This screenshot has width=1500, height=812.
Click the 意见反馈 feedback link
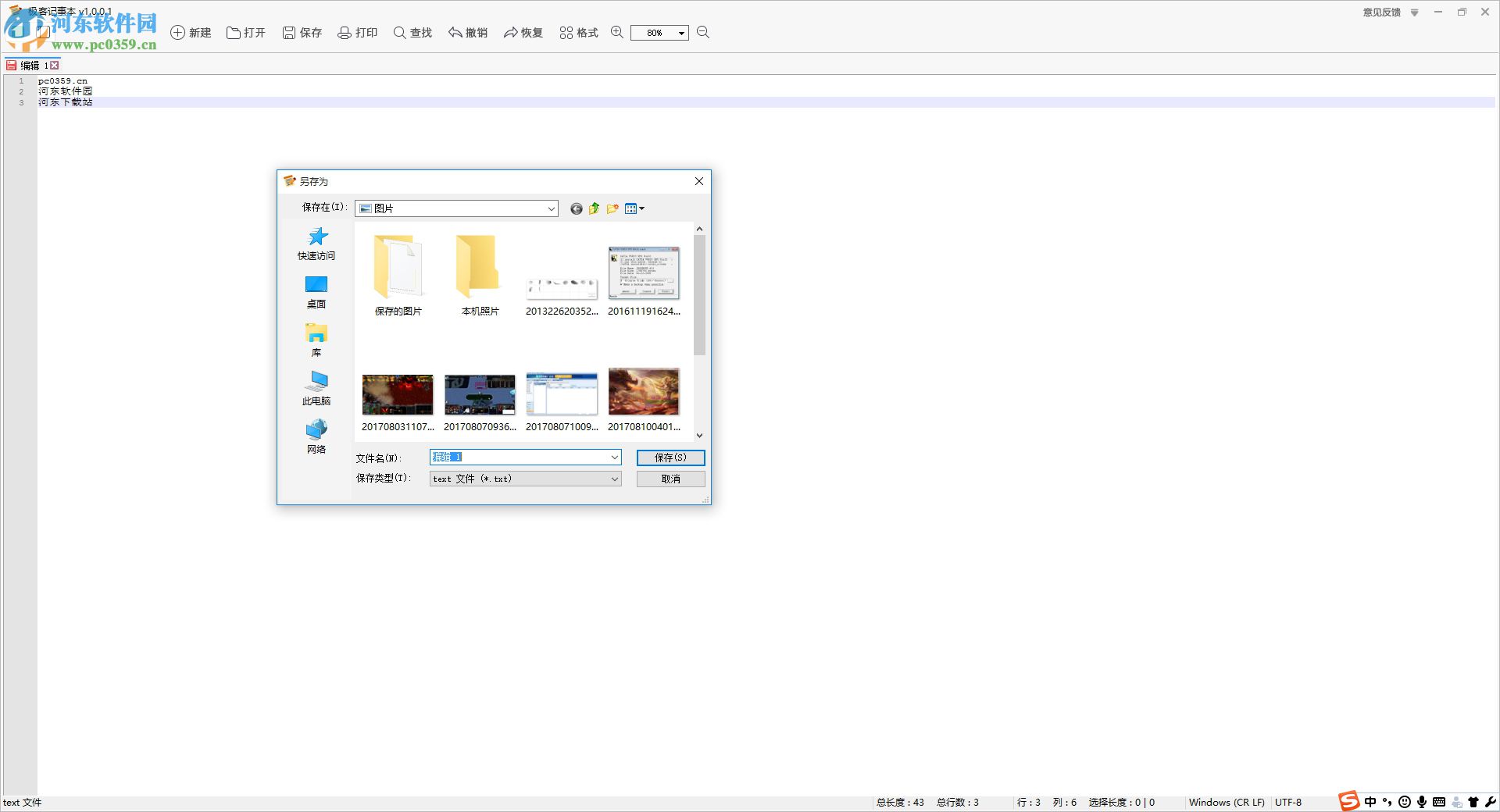[x=1382, y=12]
